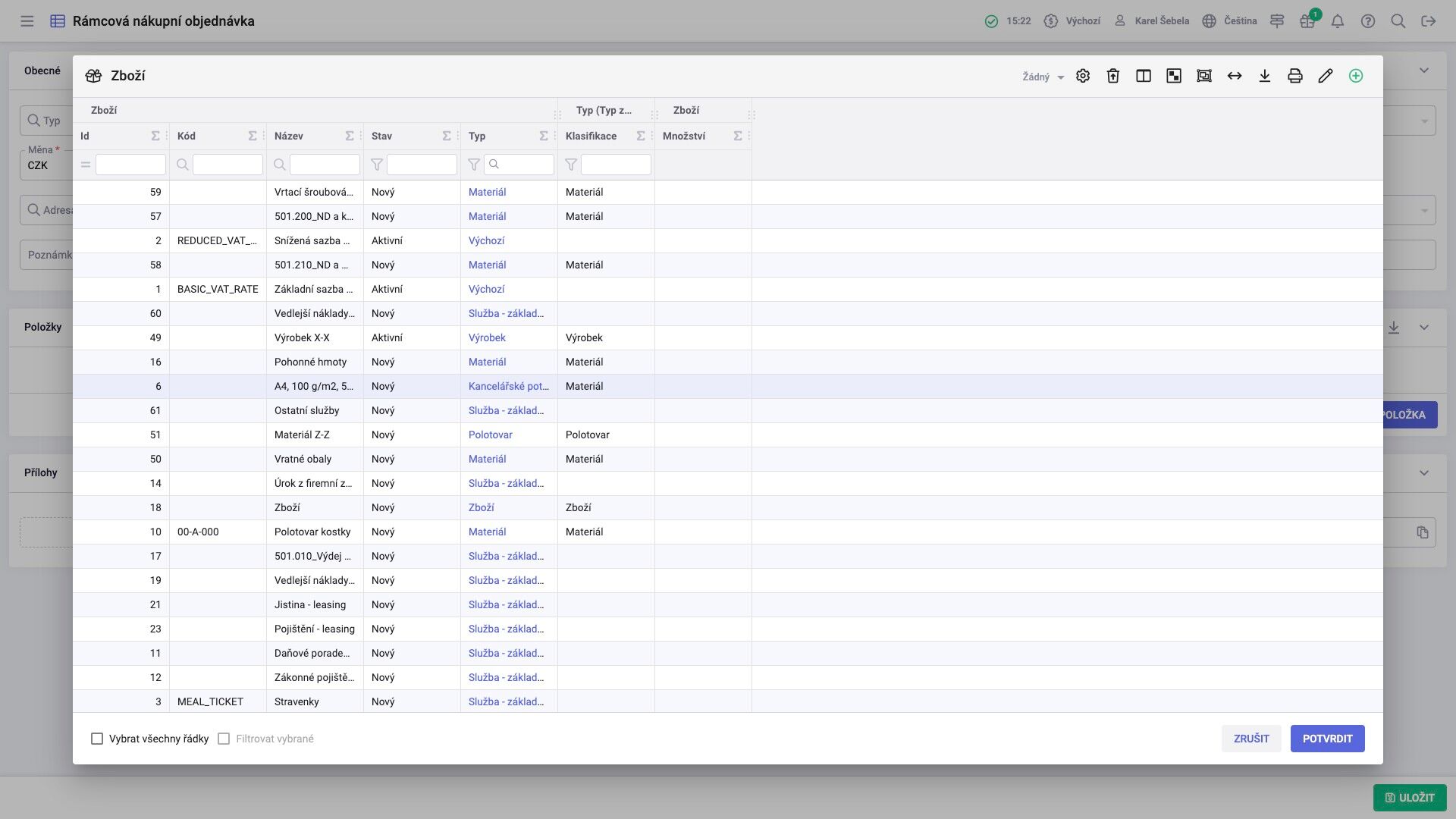The height and width of the screenshot is (819, 1456).
Task: Click the ZRUŠIT button
Action: pyautogui.click(x=1250, y=739)
